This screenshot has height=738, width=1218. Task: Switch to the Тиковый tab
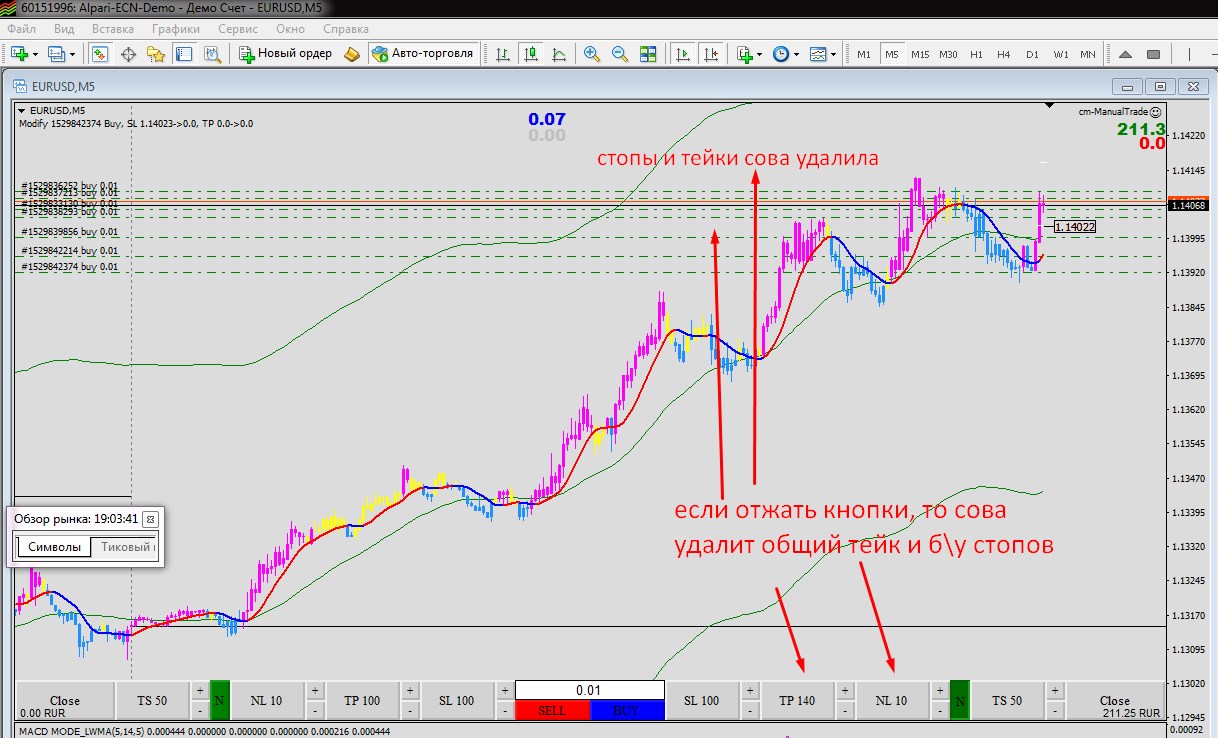click(x=123, y=547)
